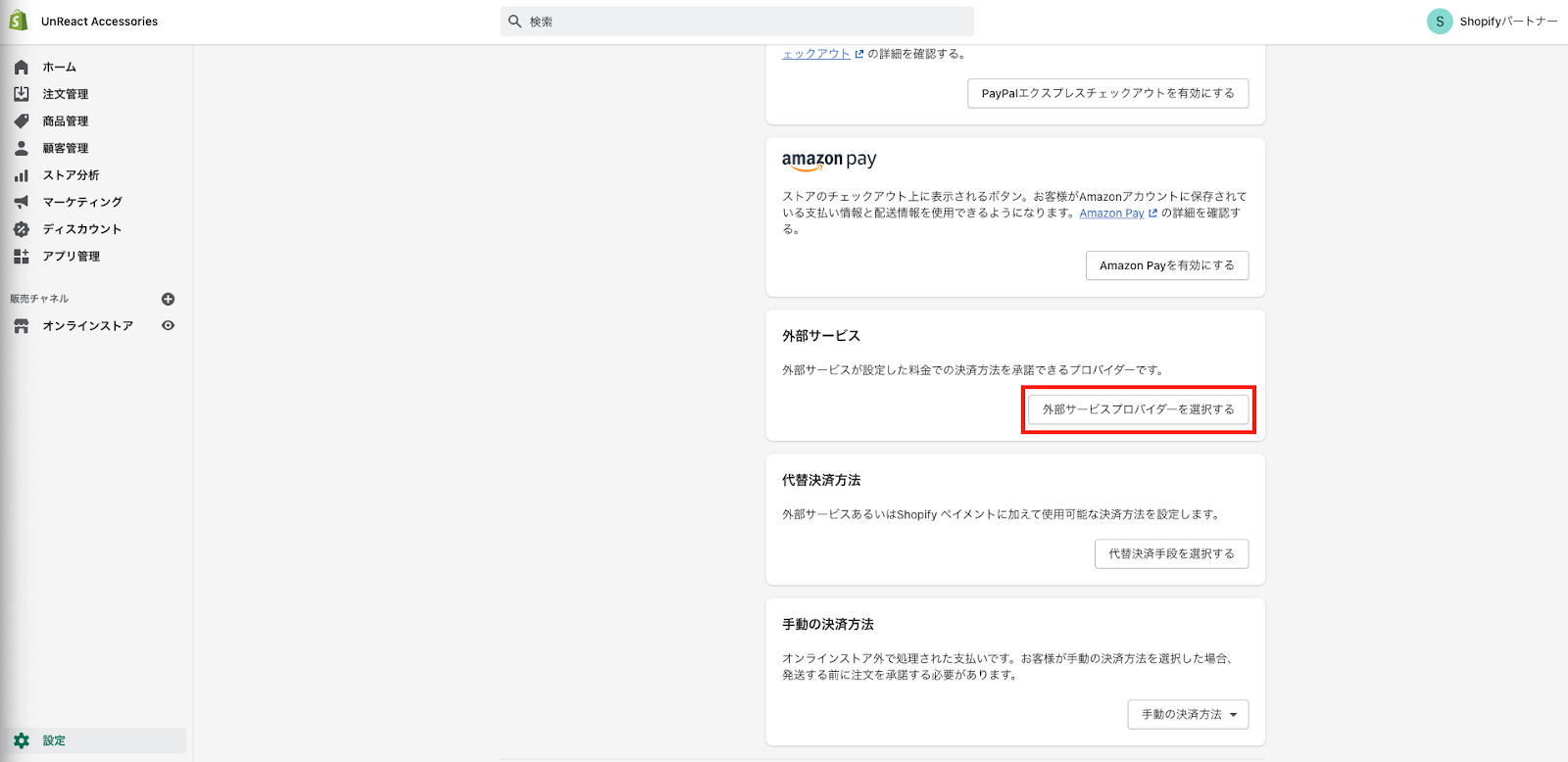Click external link icon beside ェックアウト

tap(859, 54)
